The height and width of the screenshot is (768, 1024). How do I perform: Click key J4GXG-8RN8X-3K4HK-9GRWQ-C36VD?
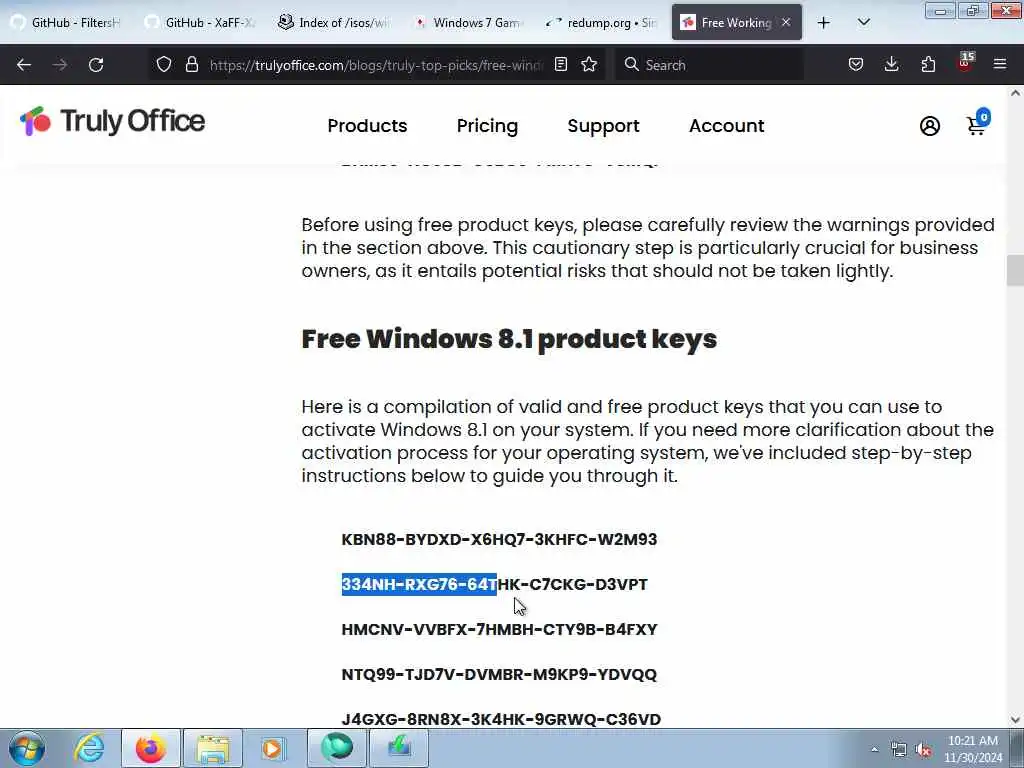[x=501, y=719]
